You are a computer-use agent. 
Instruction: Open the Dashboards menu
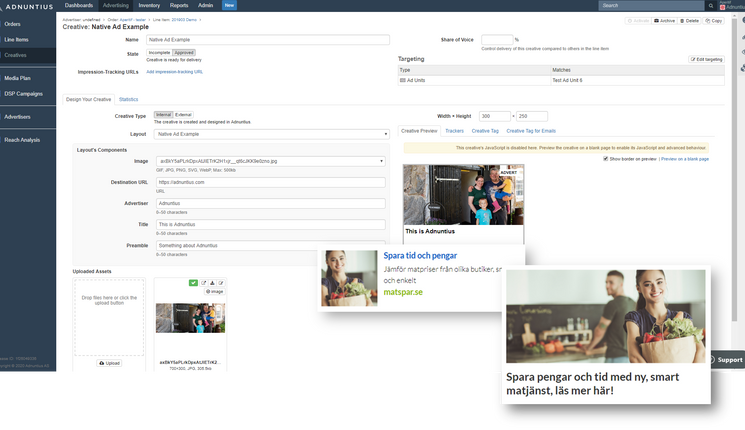(79, 6)
